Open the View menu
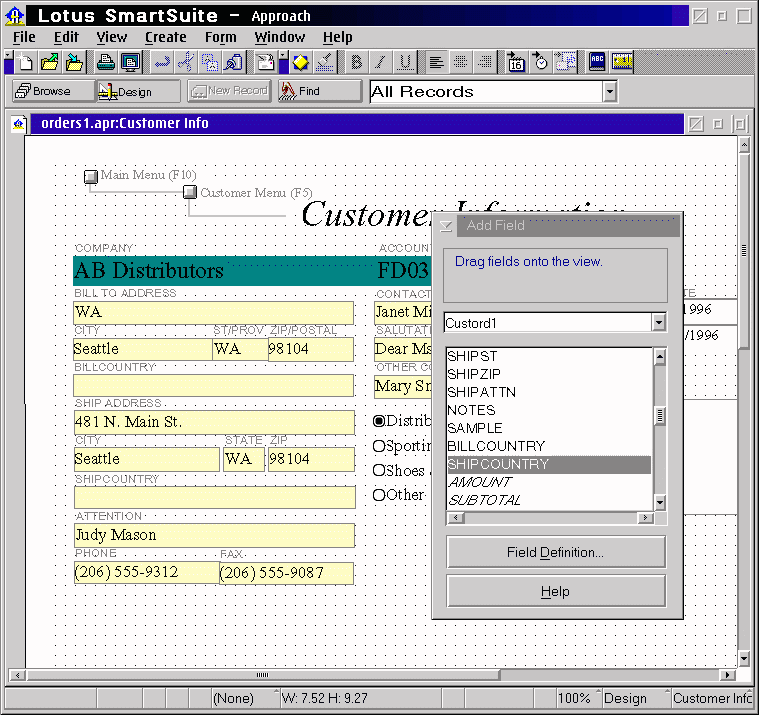The image size is (759, 715). (112, 37)
